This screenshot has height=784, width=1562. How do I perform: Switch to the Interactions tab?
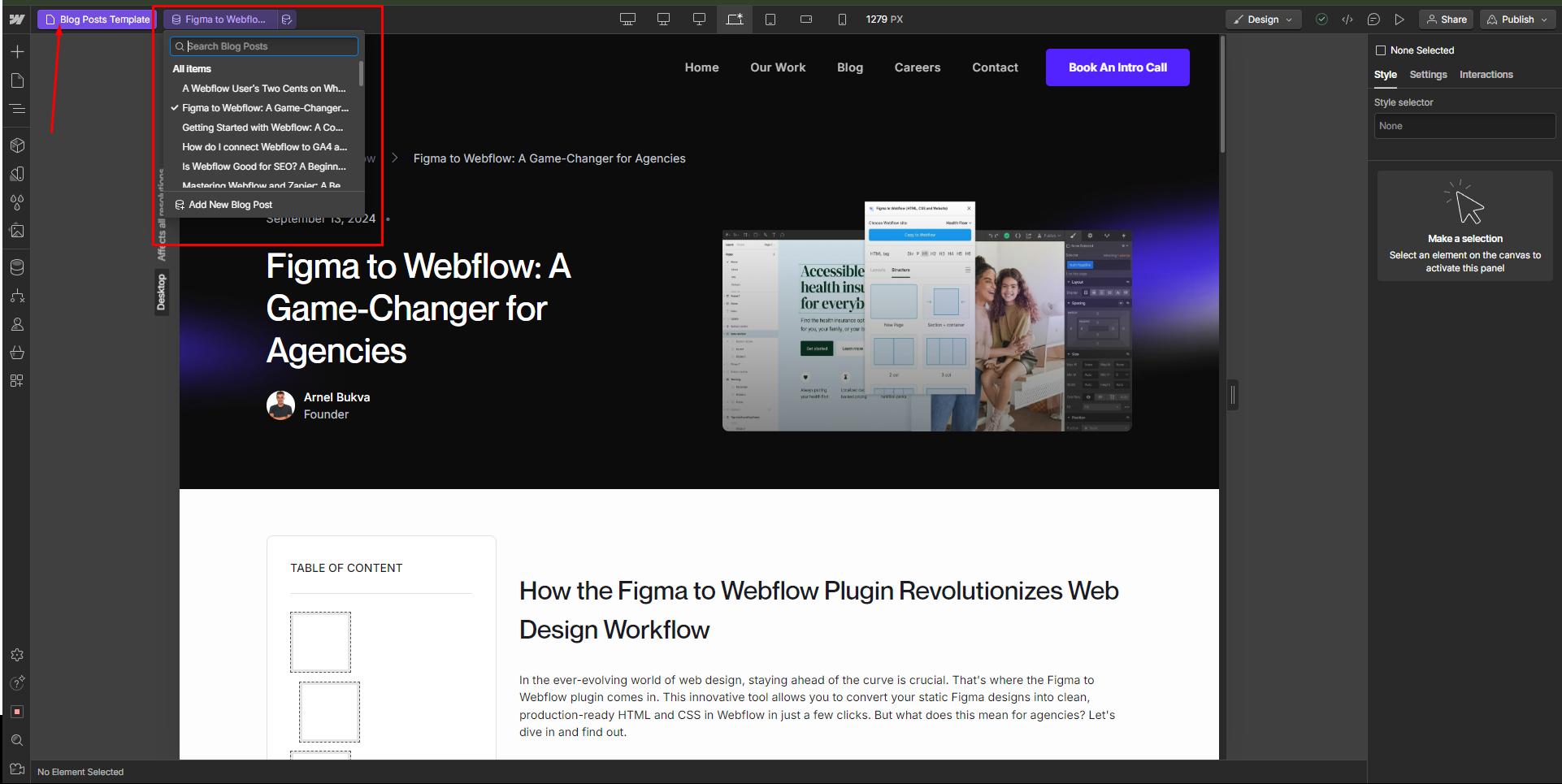click(x=1486, y=75)
